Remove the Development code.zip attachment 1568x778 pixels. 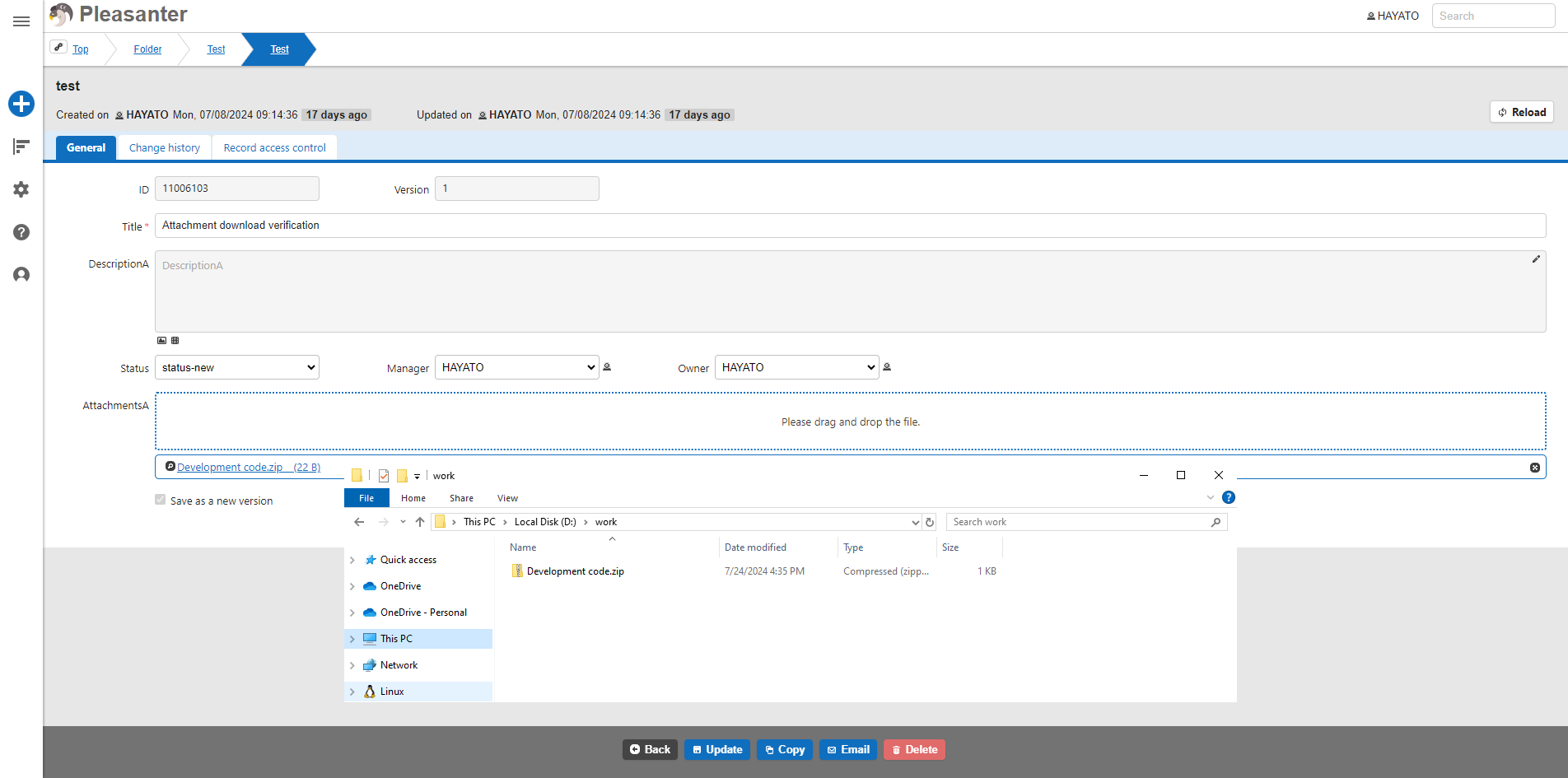[x=1535, y=468]
